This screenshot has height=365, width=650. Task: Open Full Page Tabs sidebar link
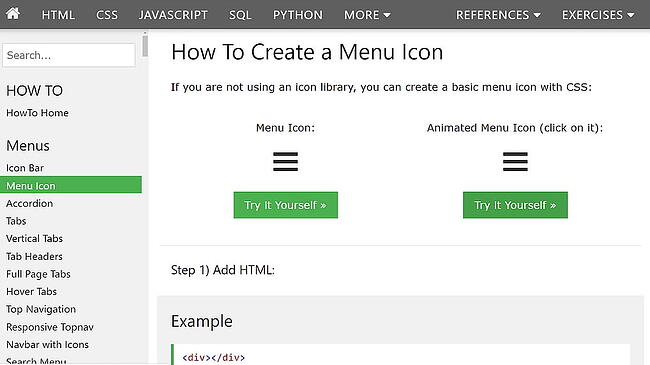click(x=38, y=274)
